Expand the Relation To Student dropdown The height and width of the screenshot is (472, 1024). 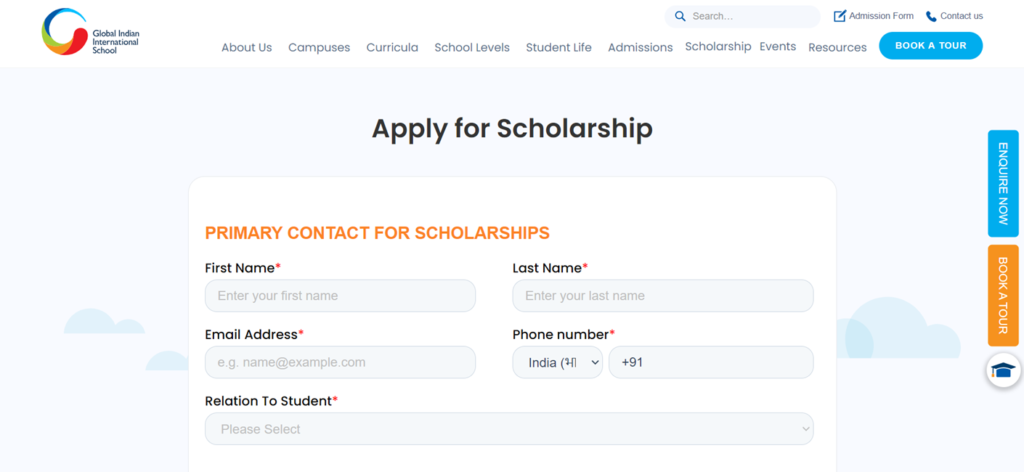tap(509, 429)
